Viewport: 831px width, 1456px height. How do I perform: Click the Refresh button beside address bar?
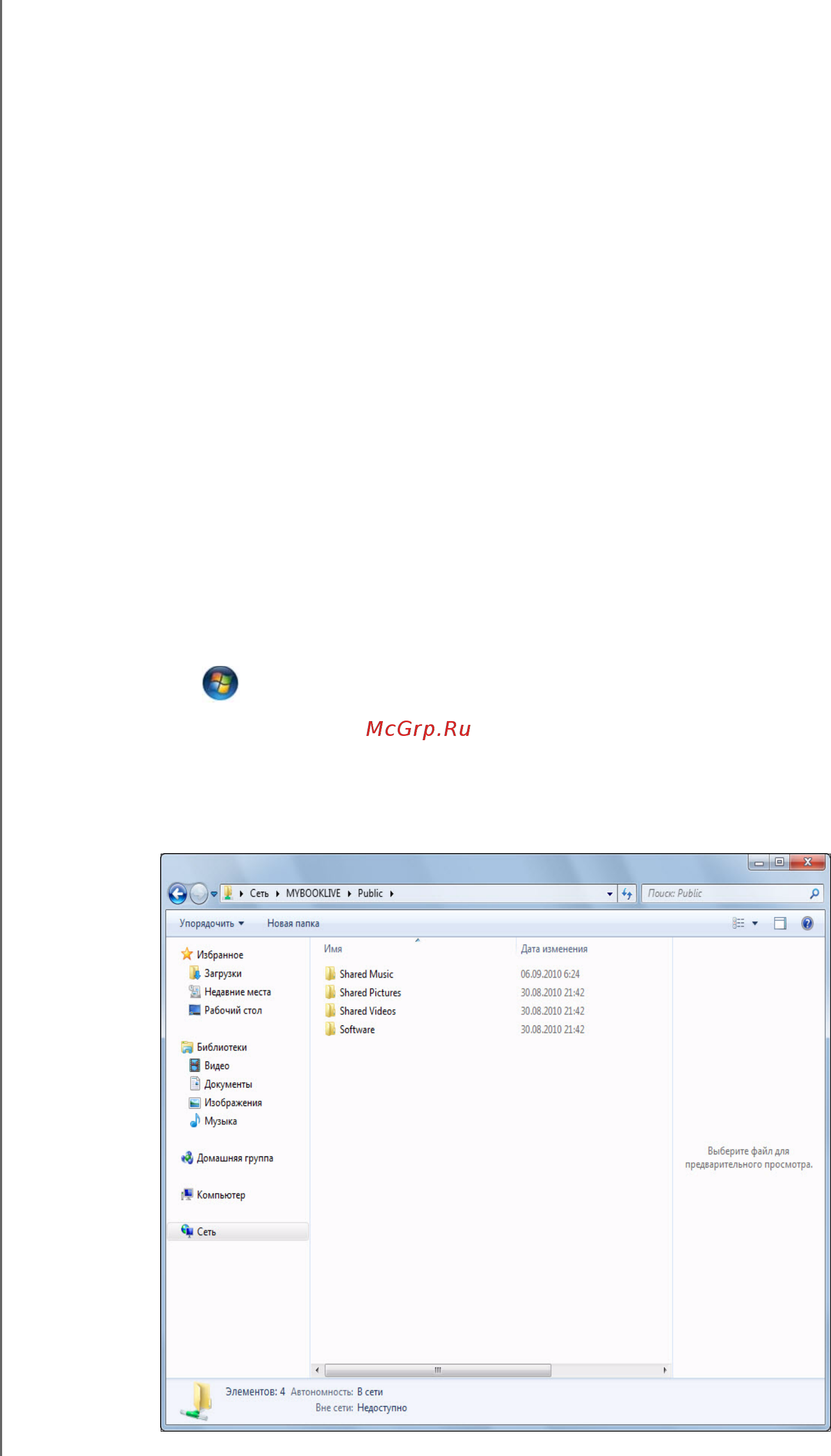tap(627, 893)
